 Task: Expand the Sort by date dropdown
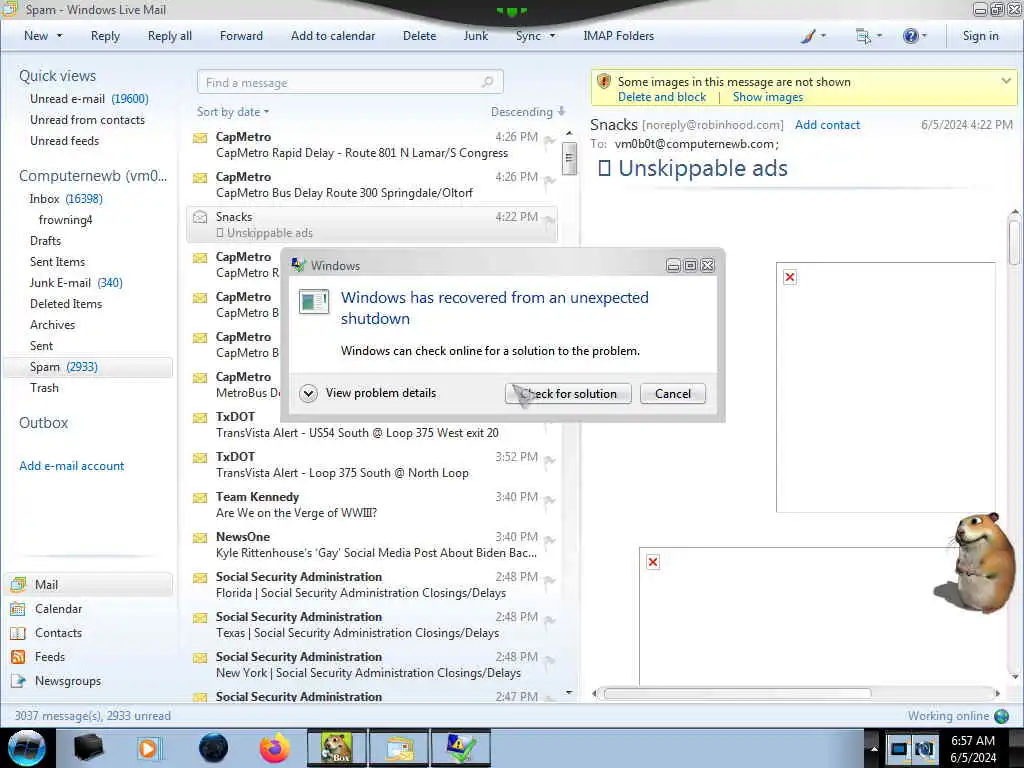[x=232, y=112]
